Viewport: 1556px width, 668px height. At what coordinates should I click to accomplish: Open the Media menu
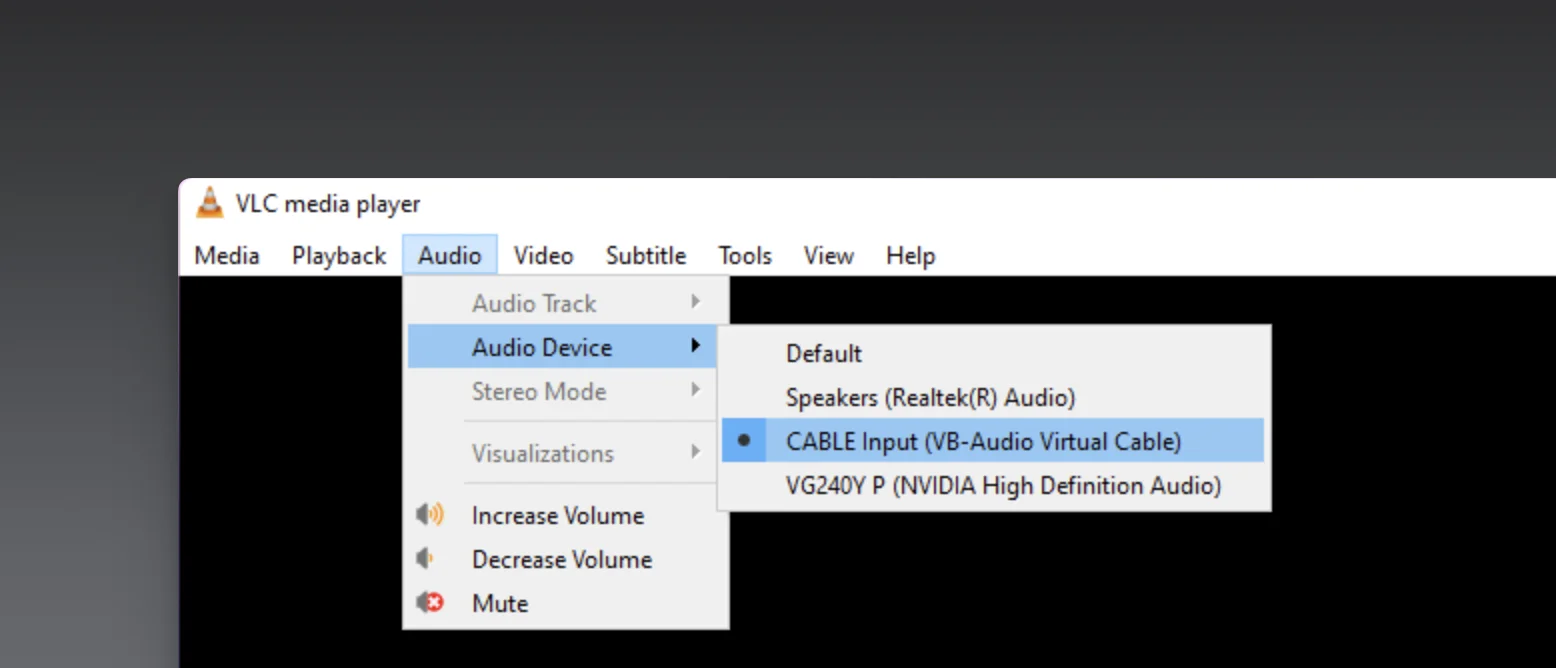[x=227, y=256]
